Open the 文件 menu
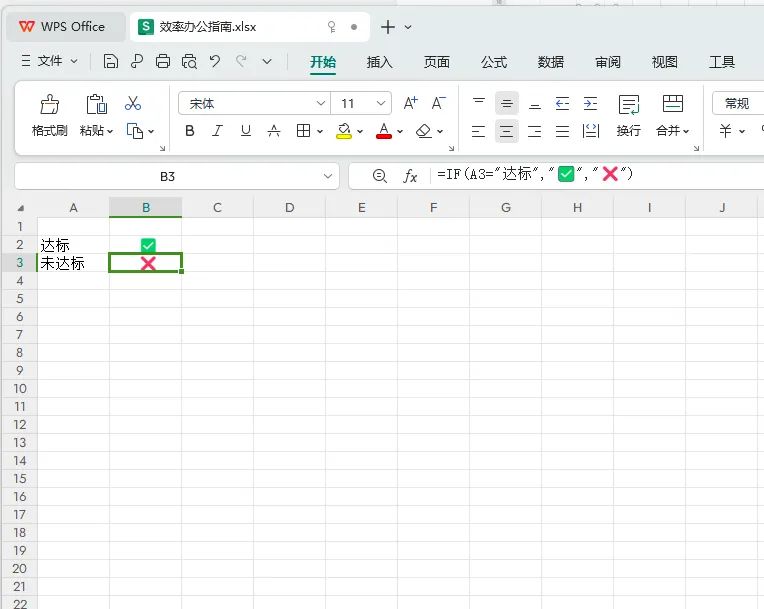Screen dimensions: 764x609 tap(49, 61)
